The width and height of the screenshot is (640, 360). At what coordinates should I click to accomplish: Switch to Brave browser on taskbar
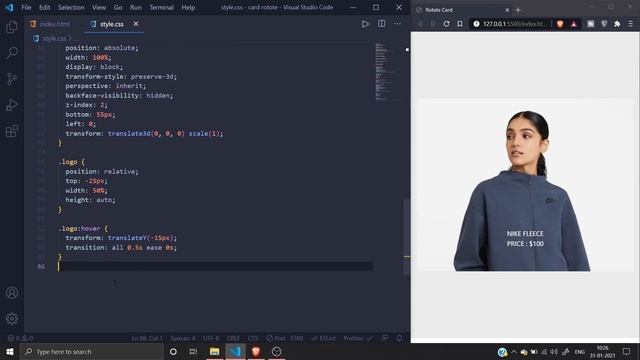(256, 351)
